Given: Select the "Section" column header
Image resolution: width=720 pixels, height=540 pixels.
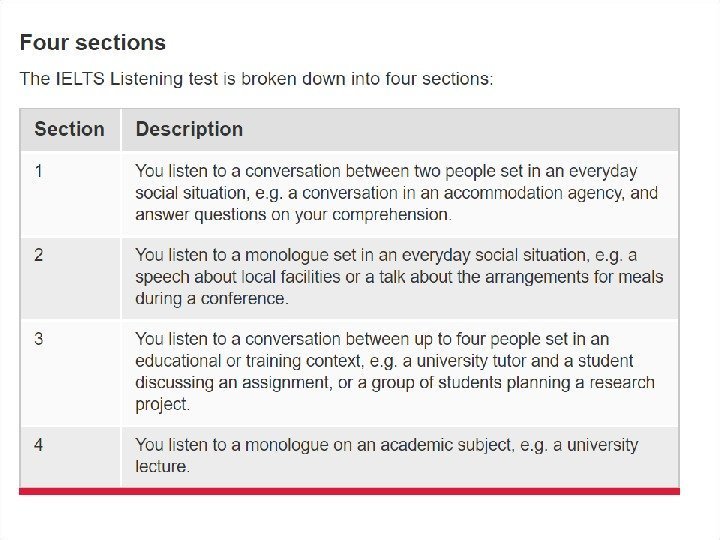Looking at the screenshot, I should coord(69,129).
